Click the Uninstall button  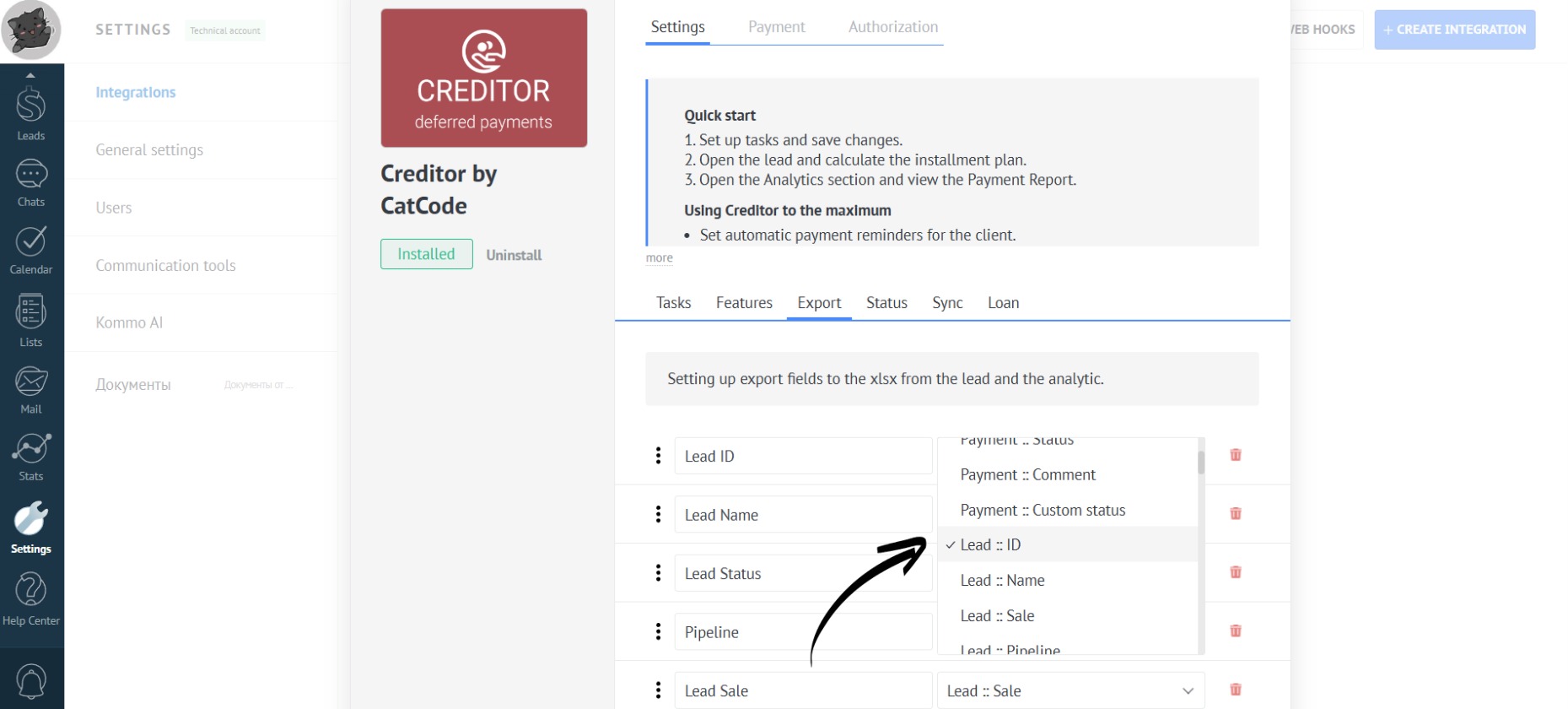(x=514, y=255)
